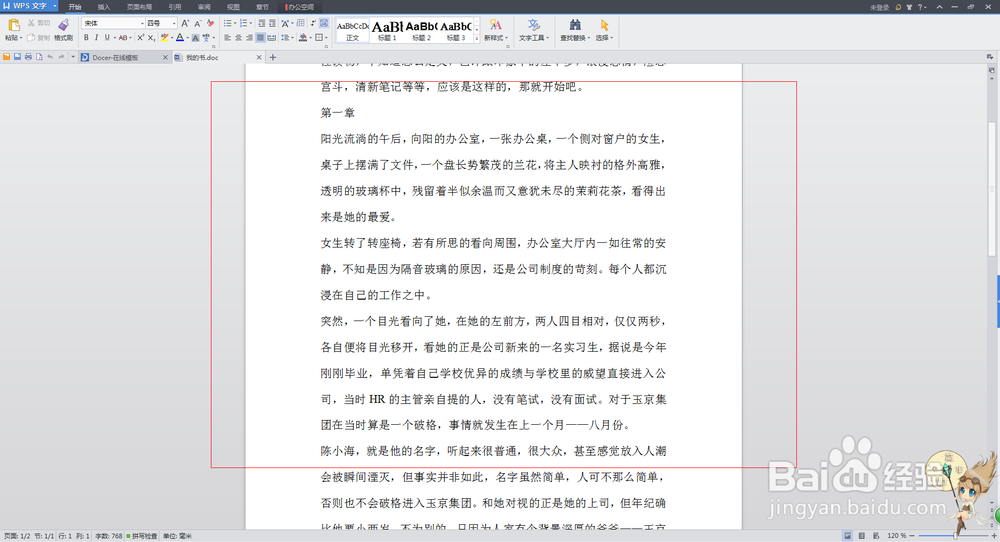Toggle strikethrough AB formatting
This screenshot has width=1000, height=542.
122,38
